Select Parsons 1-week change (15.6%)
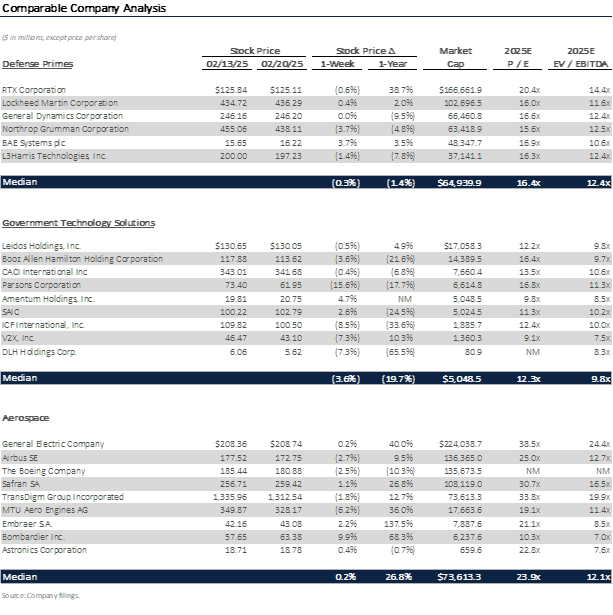Image resolution: width=613 pixels, height=615 pixels. point(345,285)
